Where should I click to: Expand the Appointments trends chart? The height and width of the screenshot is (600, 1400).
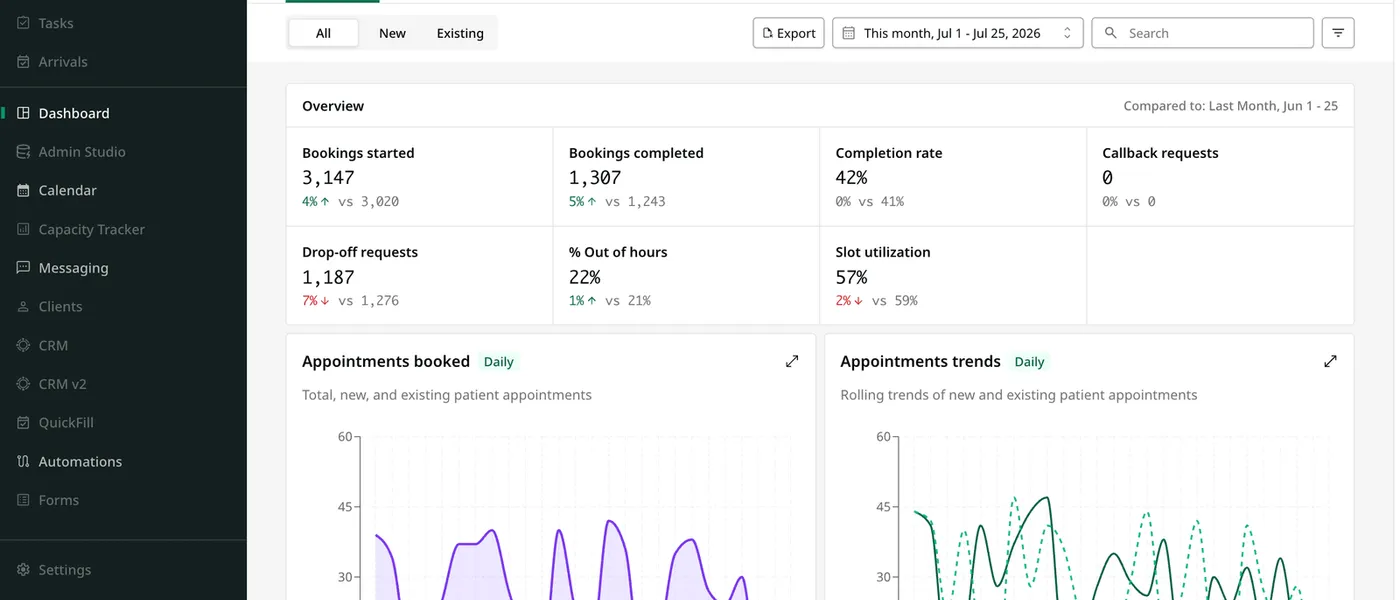(x=1330, y=361)
